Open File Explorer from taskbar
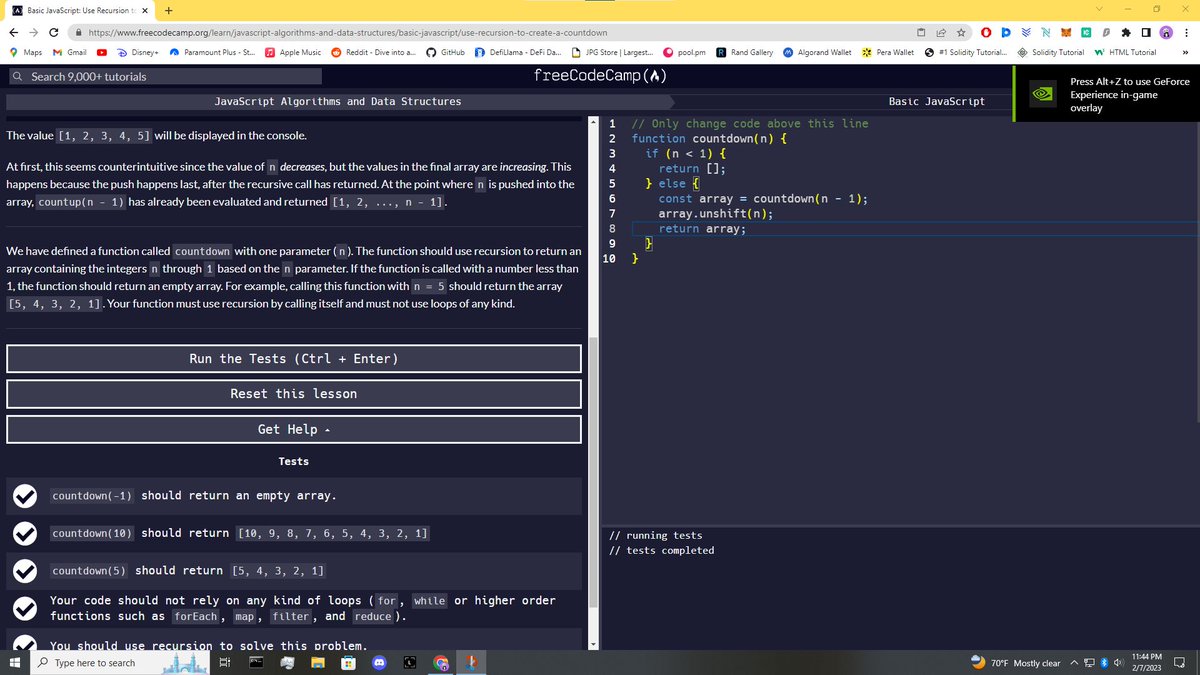Screen dimensions: 1200x675 tap(318, 663)
